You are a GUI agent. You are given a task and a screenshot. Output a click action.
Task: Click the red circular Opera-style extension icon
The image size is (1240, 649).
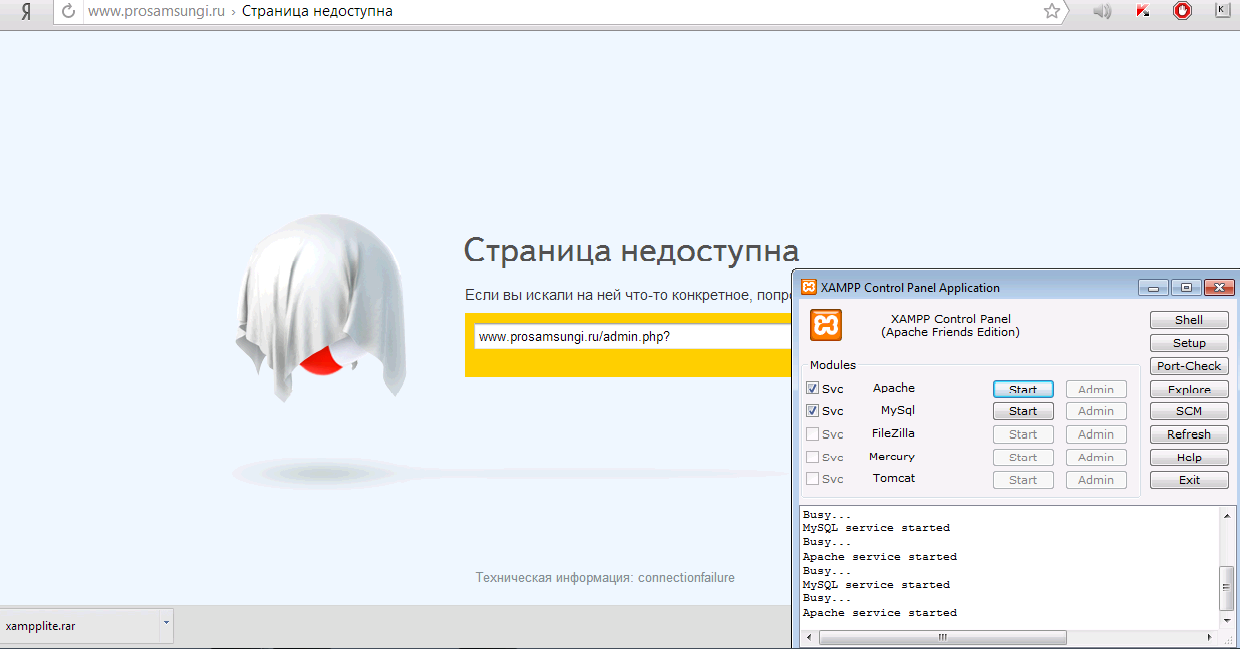pos(1182,12)
